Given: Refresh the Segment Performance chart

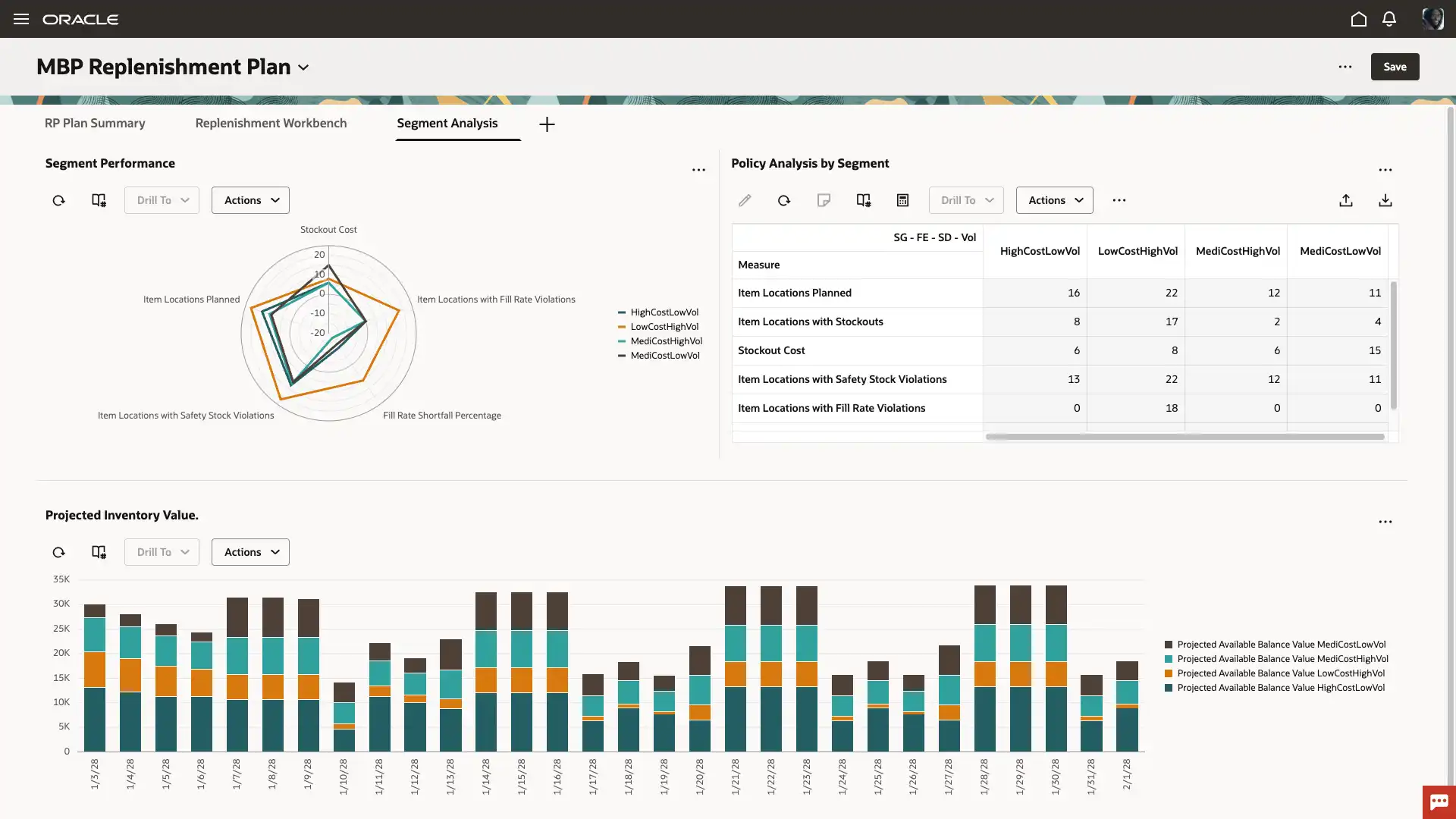Looking at the screenshot, I should pyautogui.click(x=58, y=200).
